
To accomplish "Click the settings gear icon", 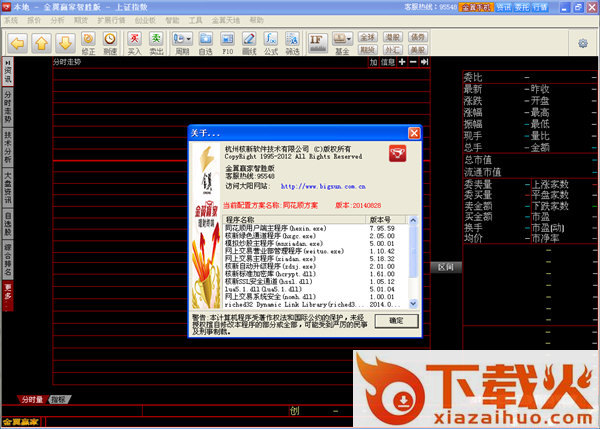I will [x=583, y=43].
